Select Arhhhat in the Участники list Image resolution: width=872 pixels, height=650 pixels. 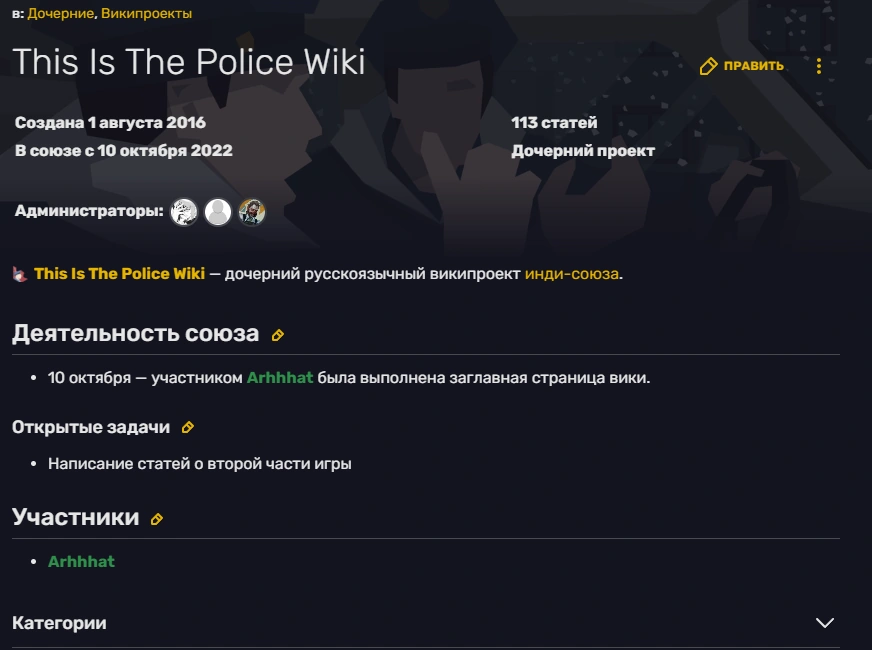[x=81, y=562]
